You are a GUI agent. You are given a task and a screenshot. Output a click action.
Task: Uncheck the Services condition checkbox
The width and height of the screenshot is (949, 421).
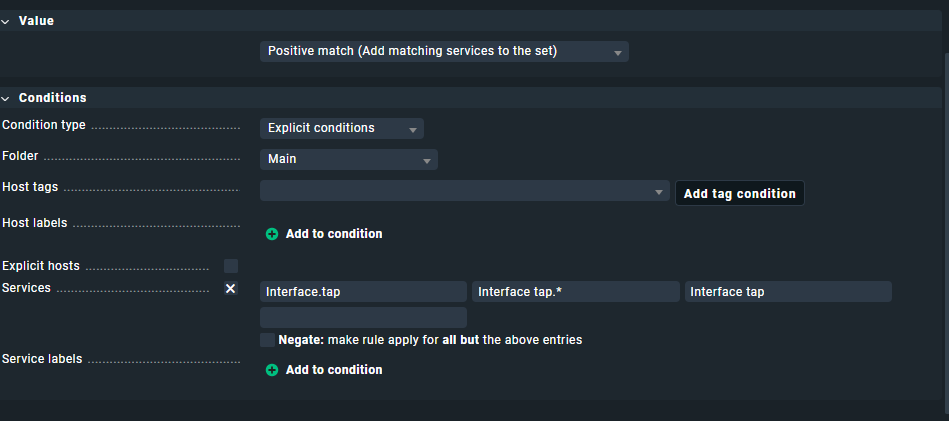231,288
